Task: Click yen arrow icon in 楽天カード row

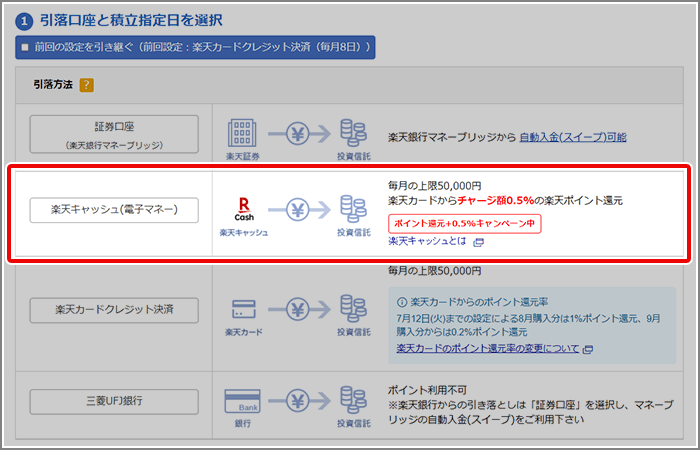Action: (299, 309)
